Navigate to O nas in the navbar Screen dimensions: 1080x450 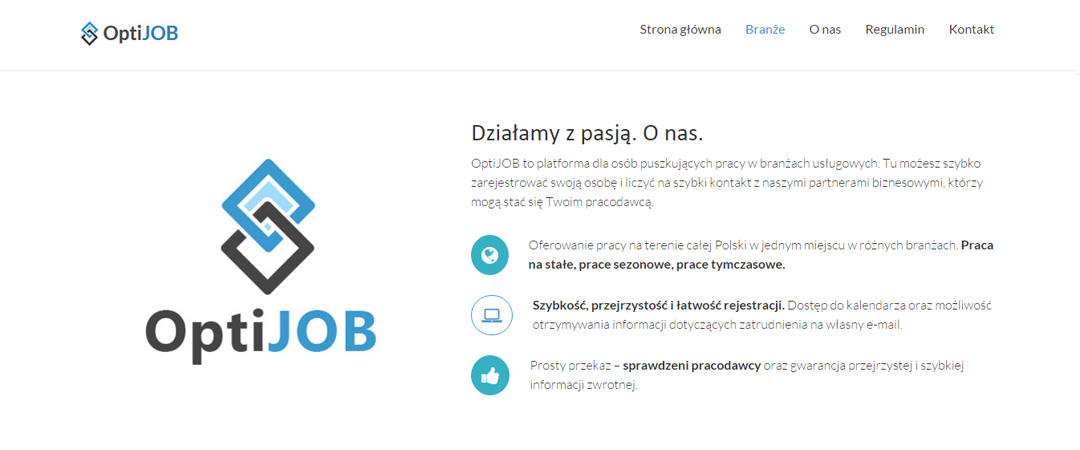pyautogui.click(x=825, y=29)
